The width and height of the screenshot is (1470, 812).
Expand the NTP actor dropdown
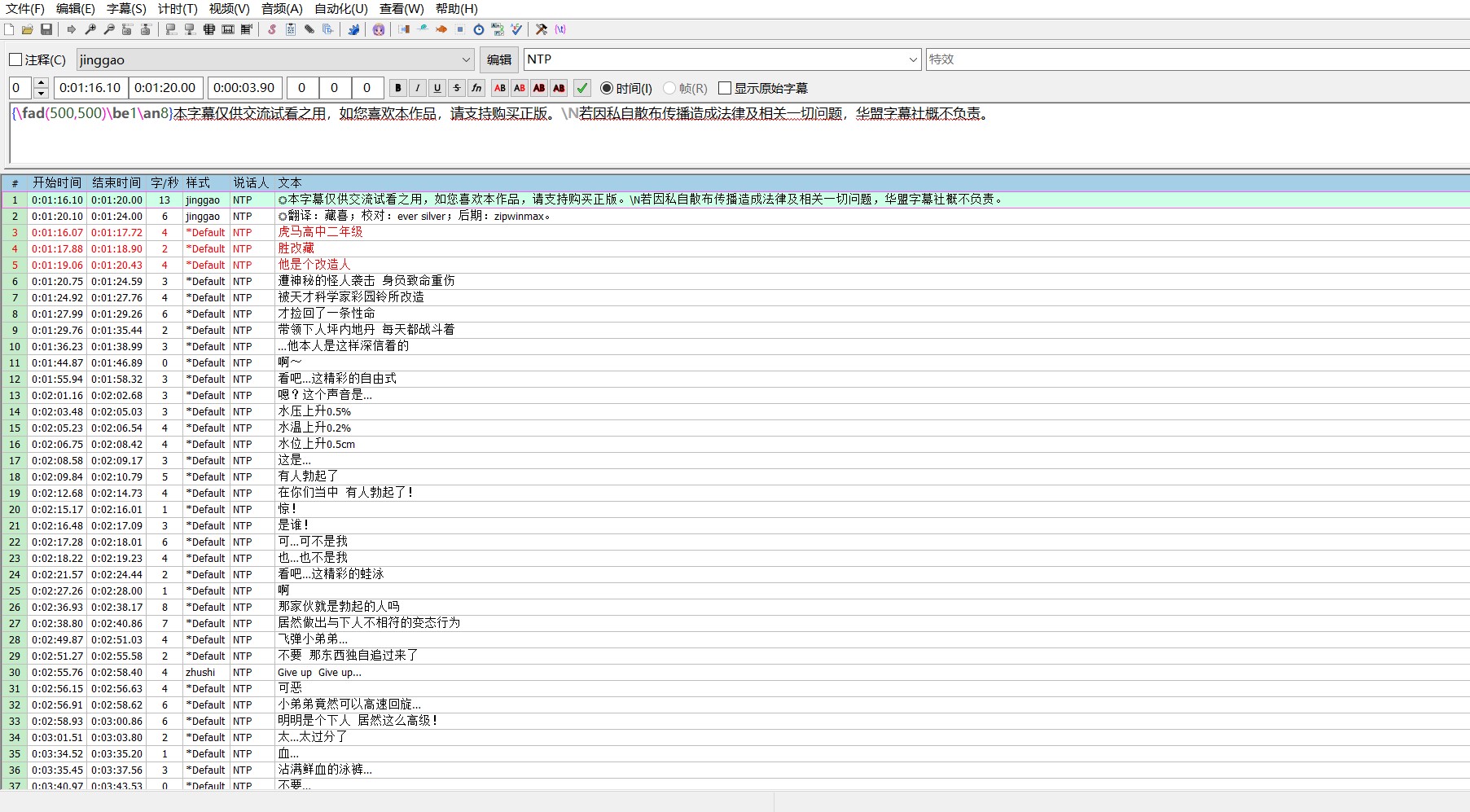(x=913, y=59)
